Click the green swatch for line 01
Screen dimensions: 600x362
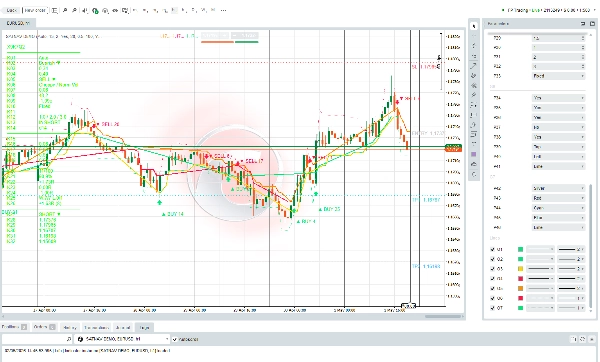(x=520, y=249)
